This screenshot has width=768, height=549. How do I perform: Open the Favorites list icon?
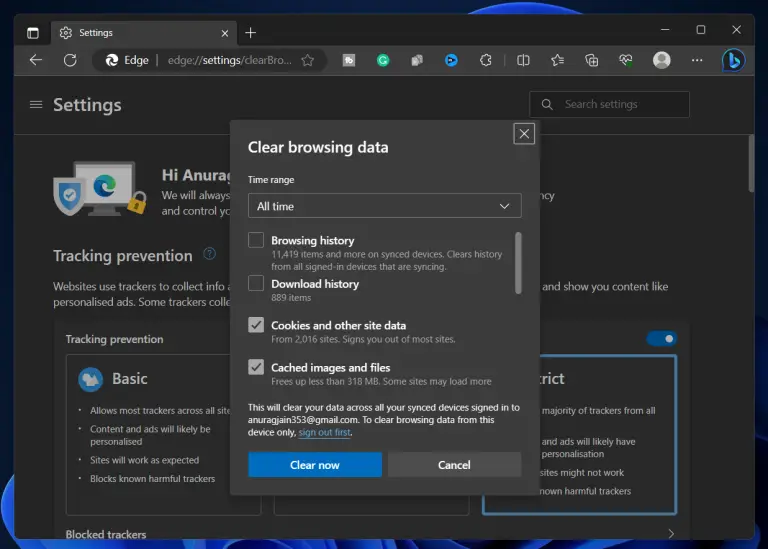tap(557, 60)
